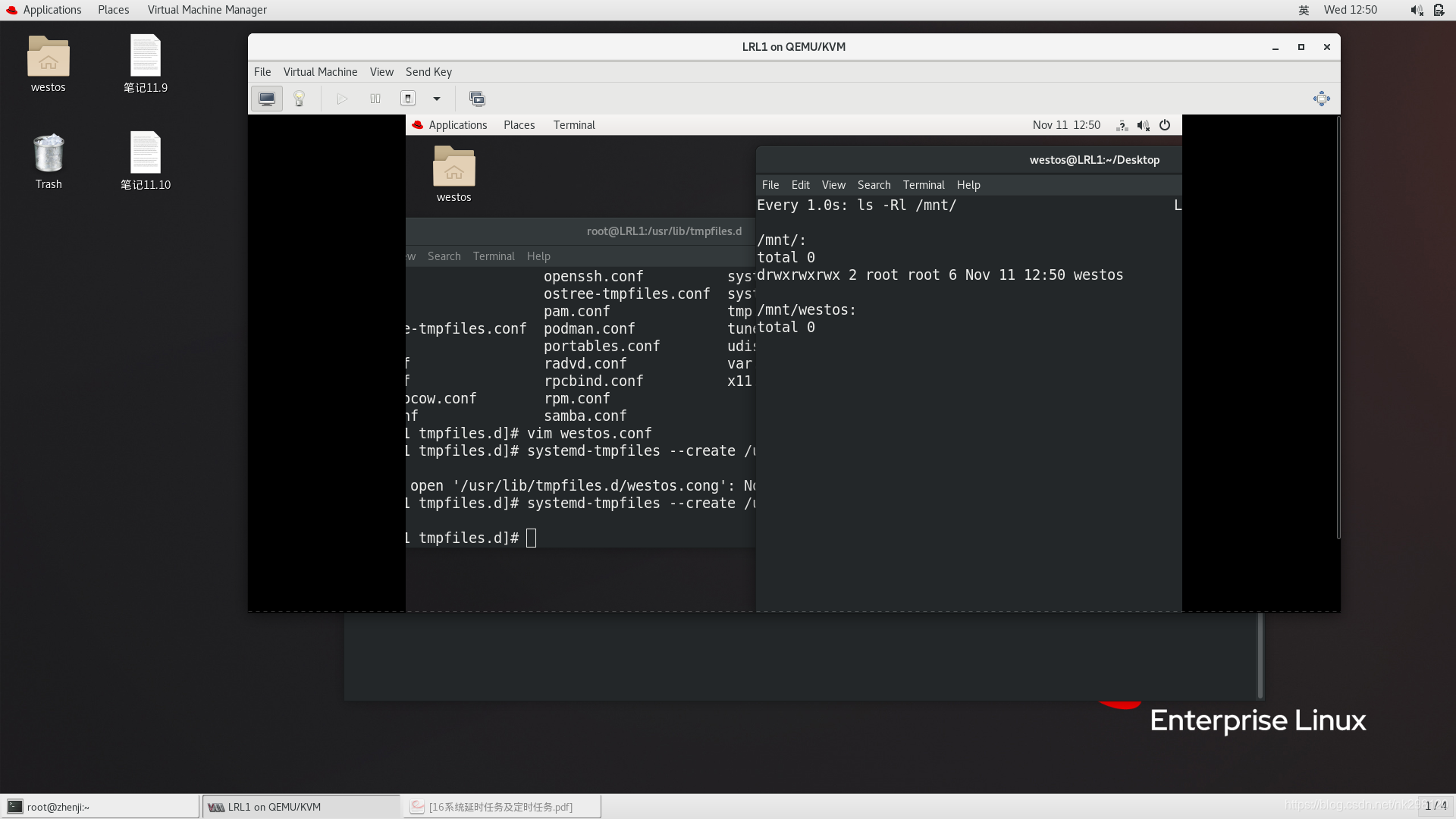Open 笔记11.10 document on desktop
This screenshot has height=819, width=1456.
(x=146, y=162)
